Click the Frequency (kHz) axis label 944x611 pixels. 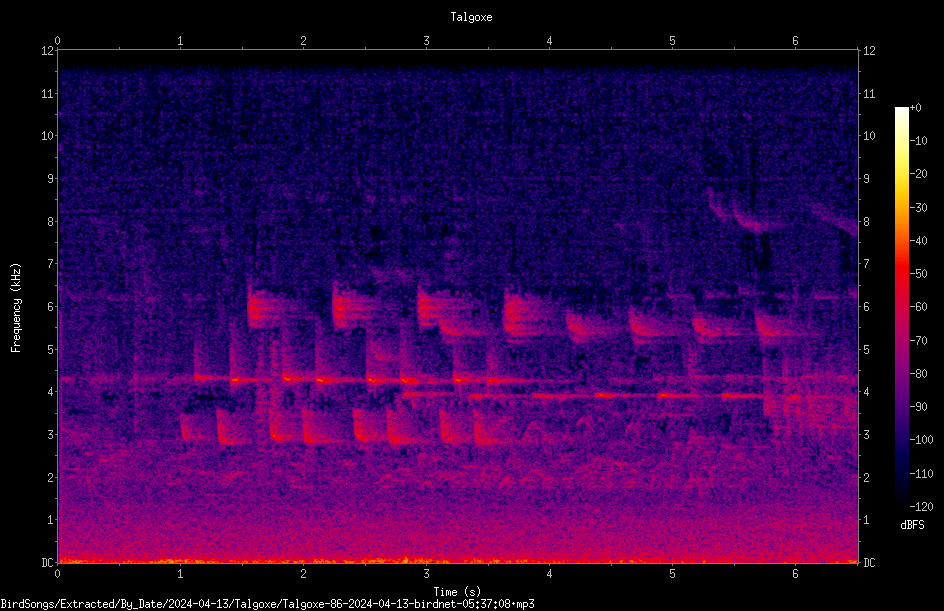click(16, 308)
